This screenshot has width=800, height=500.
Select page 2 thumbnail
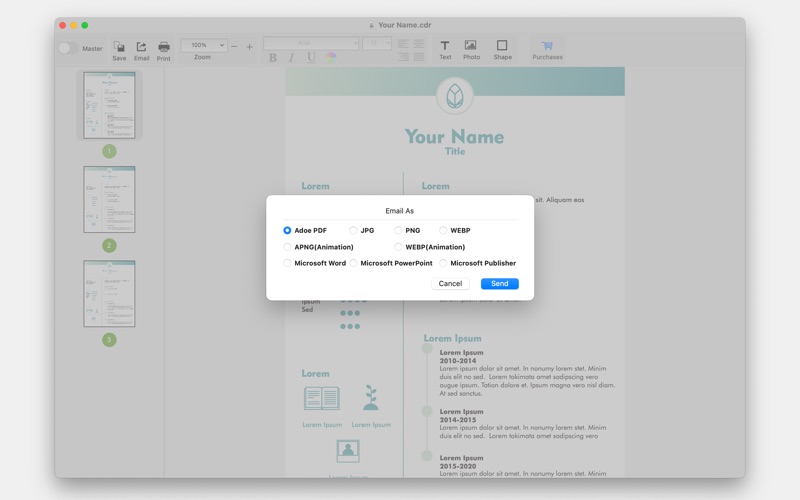pyautogui.click(x=109, y=199)
